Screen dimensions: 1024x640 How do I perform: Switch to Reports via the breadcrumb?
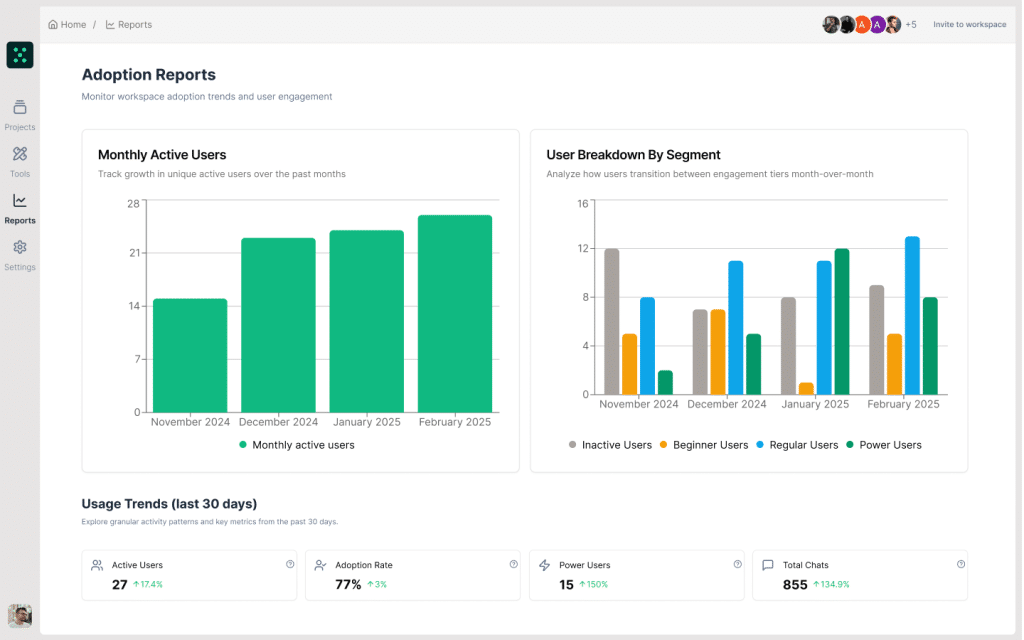pos(135,24)
